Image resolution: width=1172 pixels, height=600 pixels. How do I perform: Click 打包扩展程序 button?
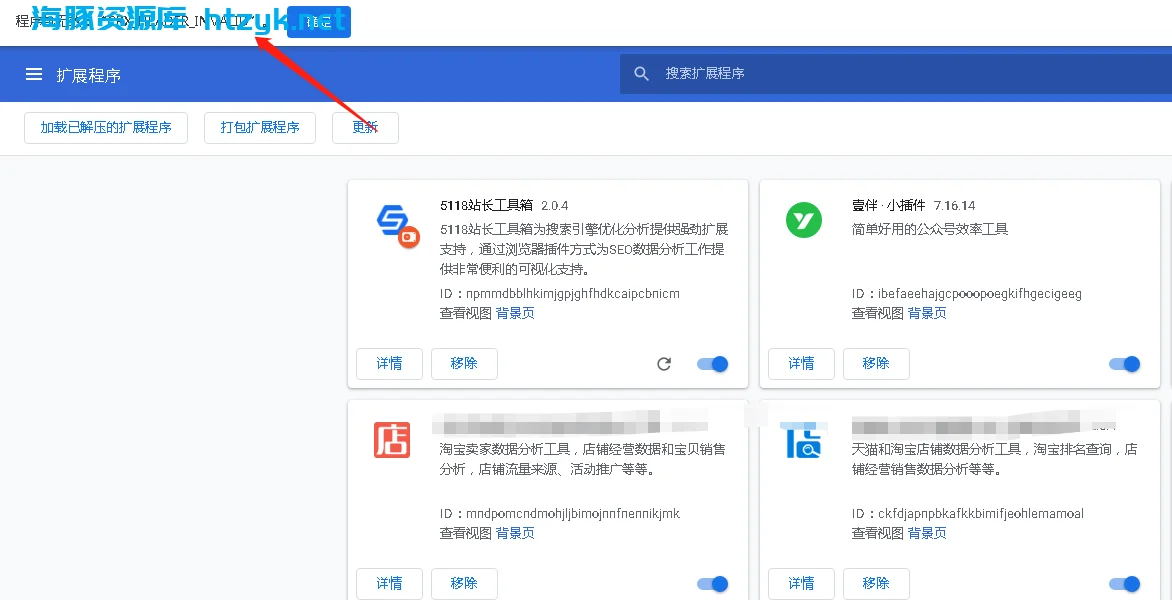pyautogui.click(x=260, y=128)
